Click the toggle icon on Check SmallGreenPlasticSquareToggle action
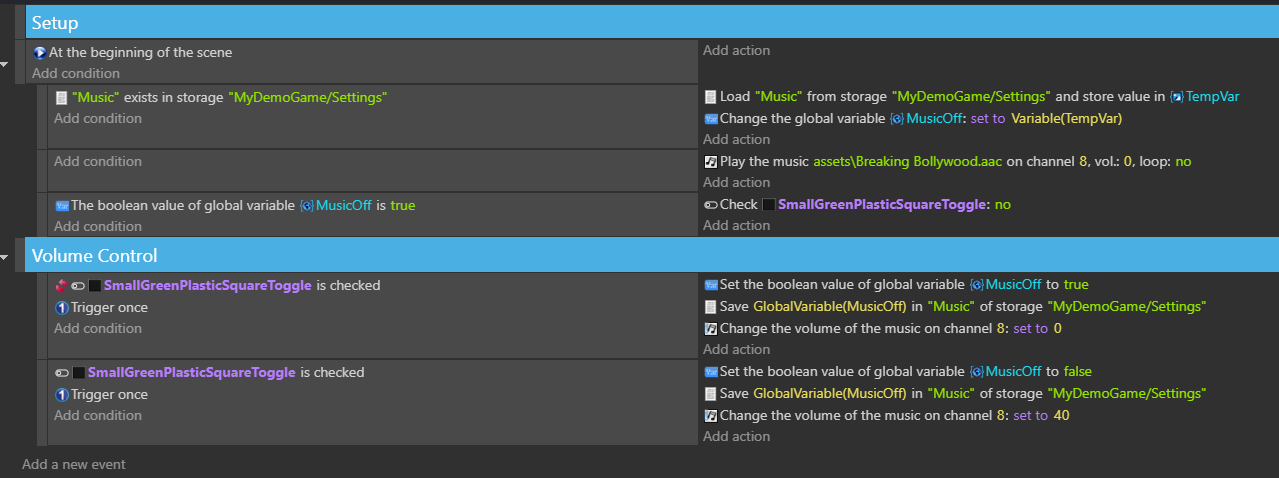Screen dimensions: 1279x478 (711, 204)
